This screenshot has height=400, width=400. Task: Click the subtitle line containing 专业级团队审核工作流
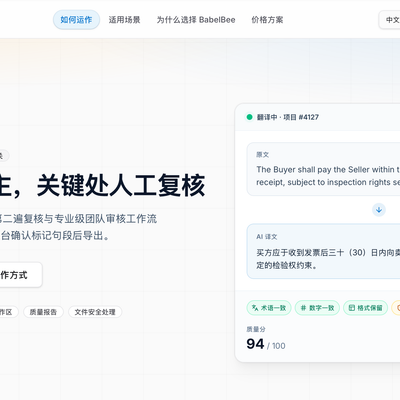(x=78, y=219)
